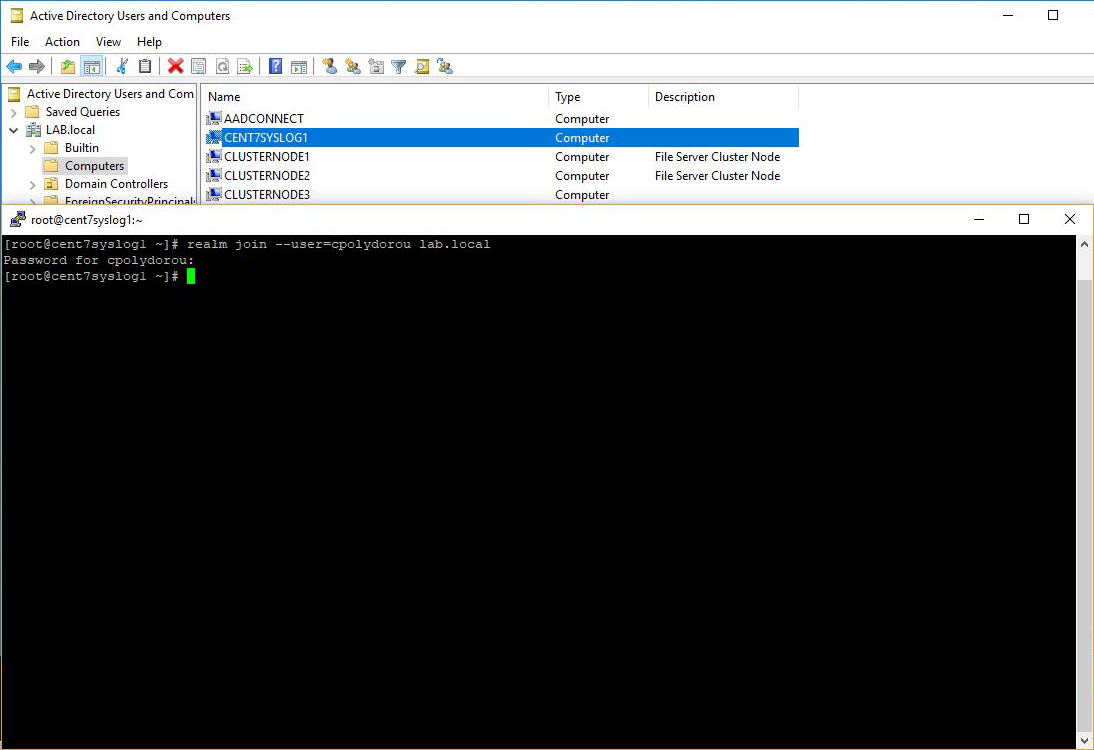Open the Properties dialog toolbar icon
The width and height of the screenshot is (1094, 750).
198,66
